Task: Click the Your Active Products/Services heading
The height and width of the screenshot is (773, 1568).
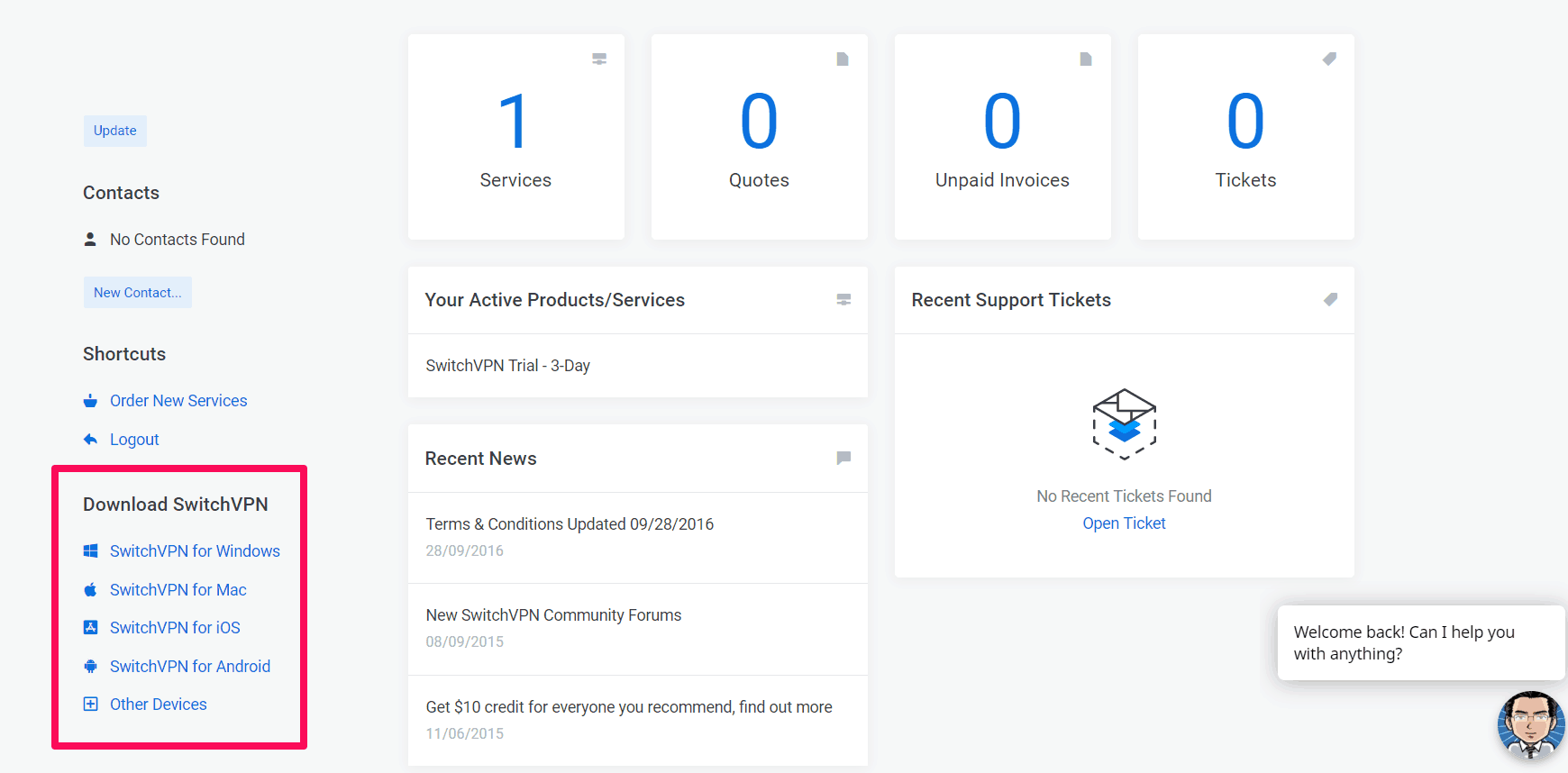Action: (555, 299)
